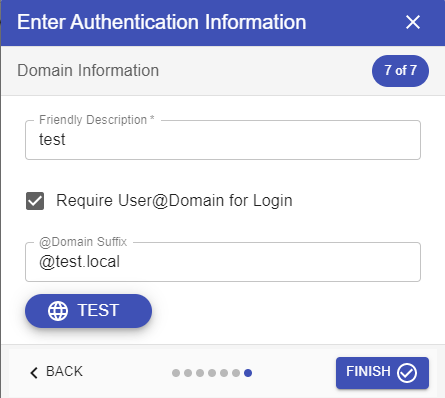Uncheck Require User@Domain for Login checkbox
This screenshot has height=398, width=445.
[35, 201]
